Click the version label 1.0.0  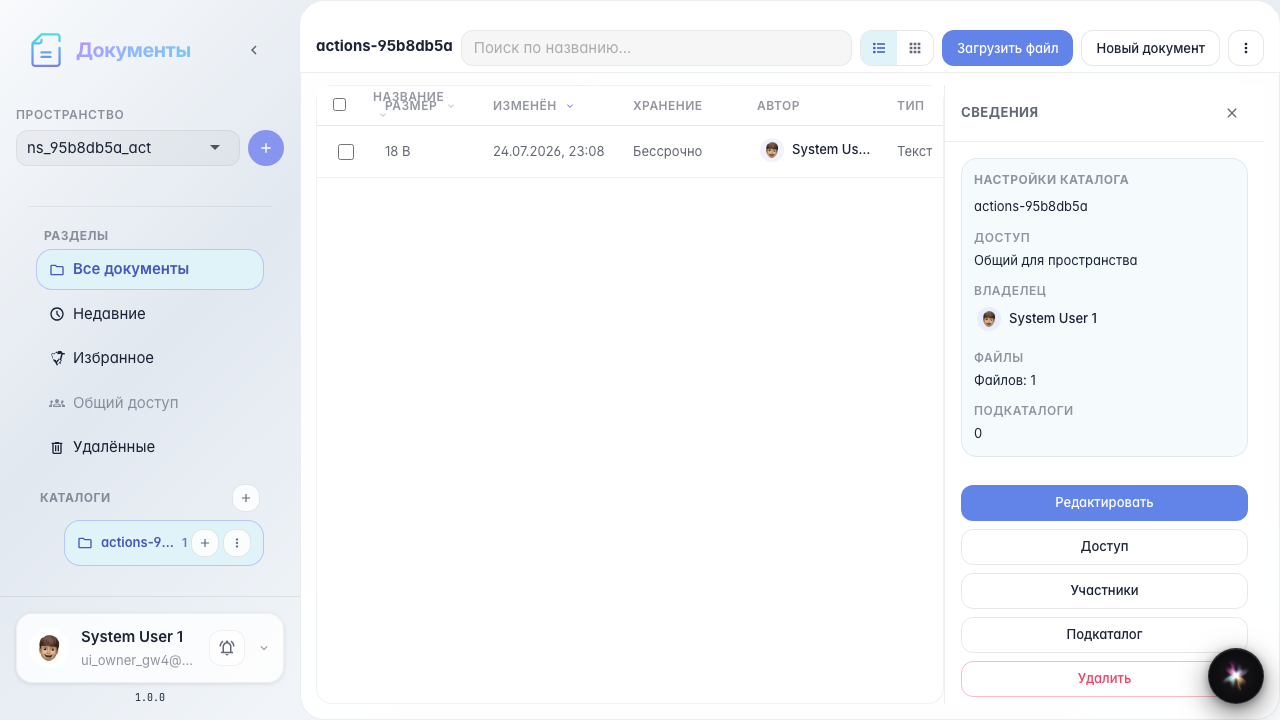point(150,698)
